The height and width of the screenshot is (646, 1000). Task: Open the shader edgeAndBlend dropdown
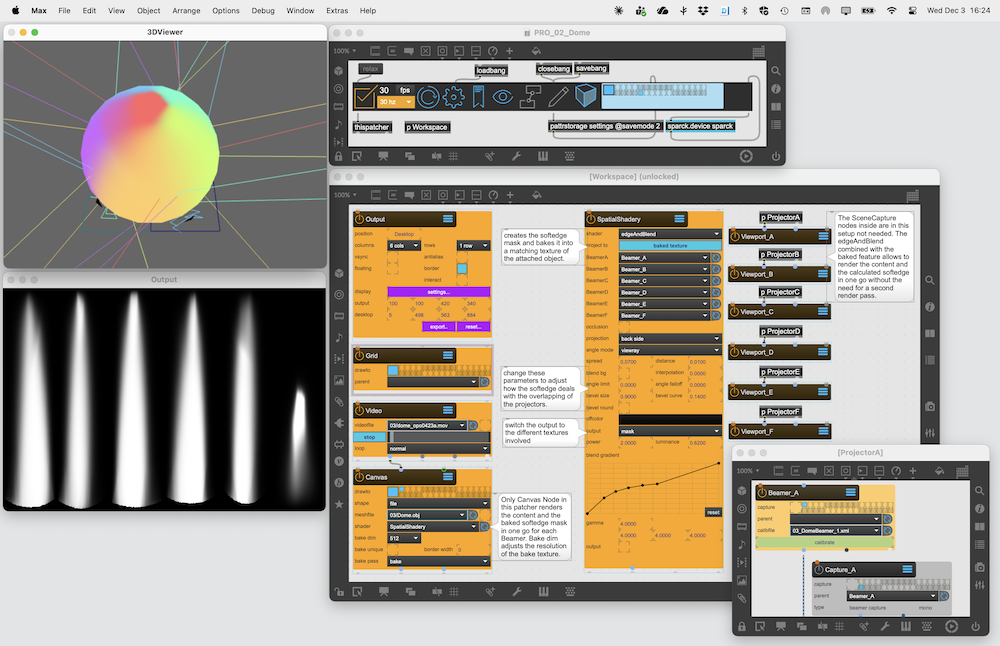click(669, 233)
